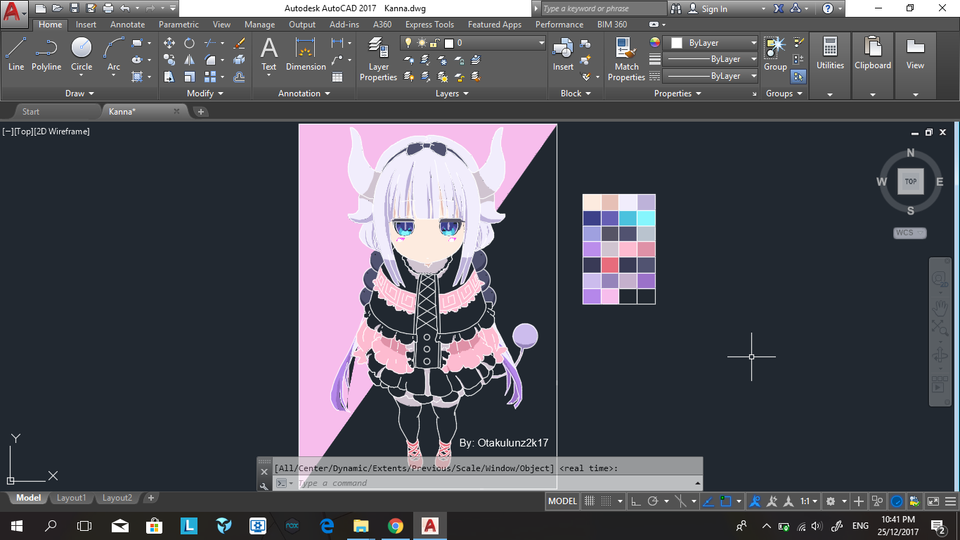Add a new layout with plus button
Screen dimensions: 960x540
(151, 498)
